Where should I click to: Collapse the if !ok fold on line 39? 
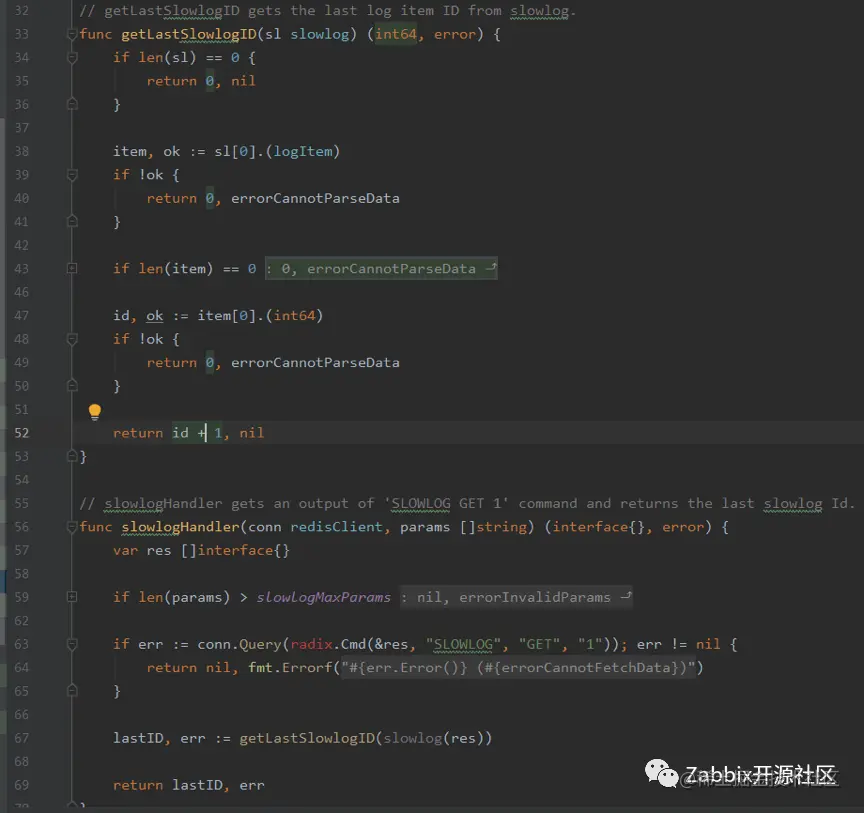pos(72,175)
